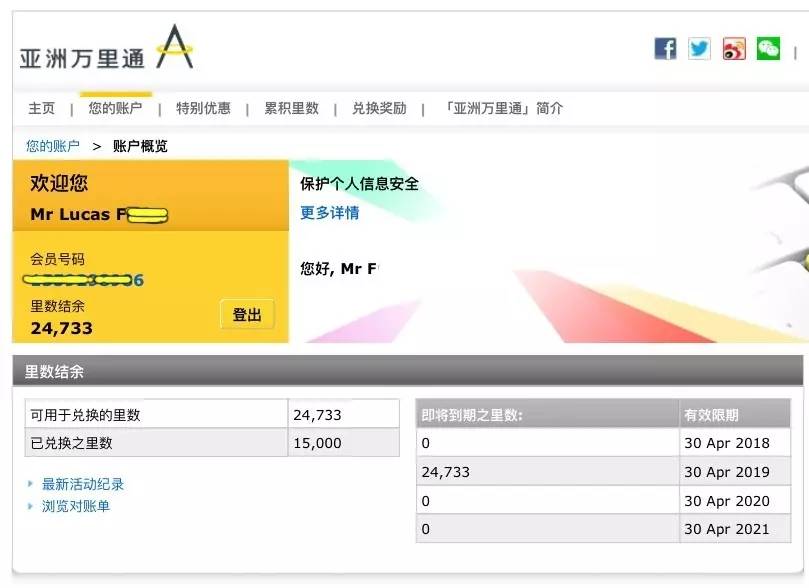Image resolution: width=809 pixels, height=588 pixels.
Task: Open the 主页 menu item
Action: [41, 108]
